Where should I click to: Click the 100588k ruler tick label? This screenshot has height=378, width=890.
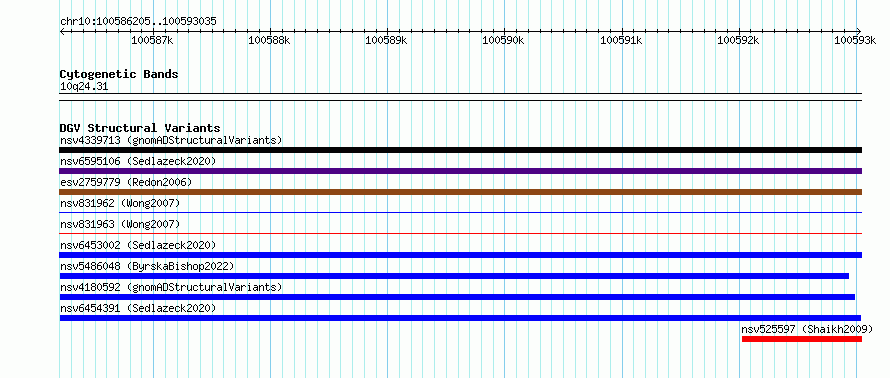[x=270, y=40]
